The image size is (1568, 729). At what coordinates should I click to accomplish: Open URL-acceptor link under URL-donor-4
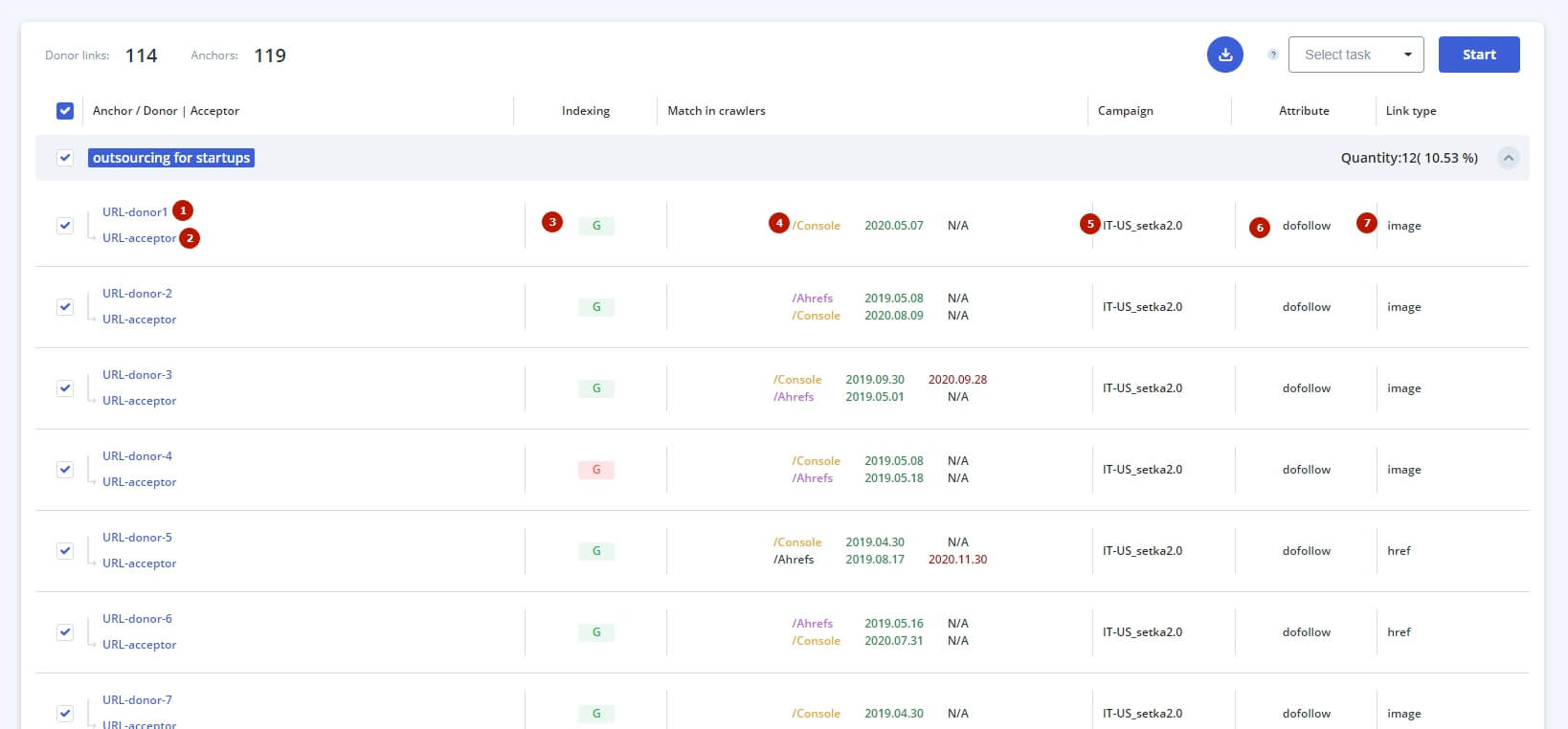139,482
